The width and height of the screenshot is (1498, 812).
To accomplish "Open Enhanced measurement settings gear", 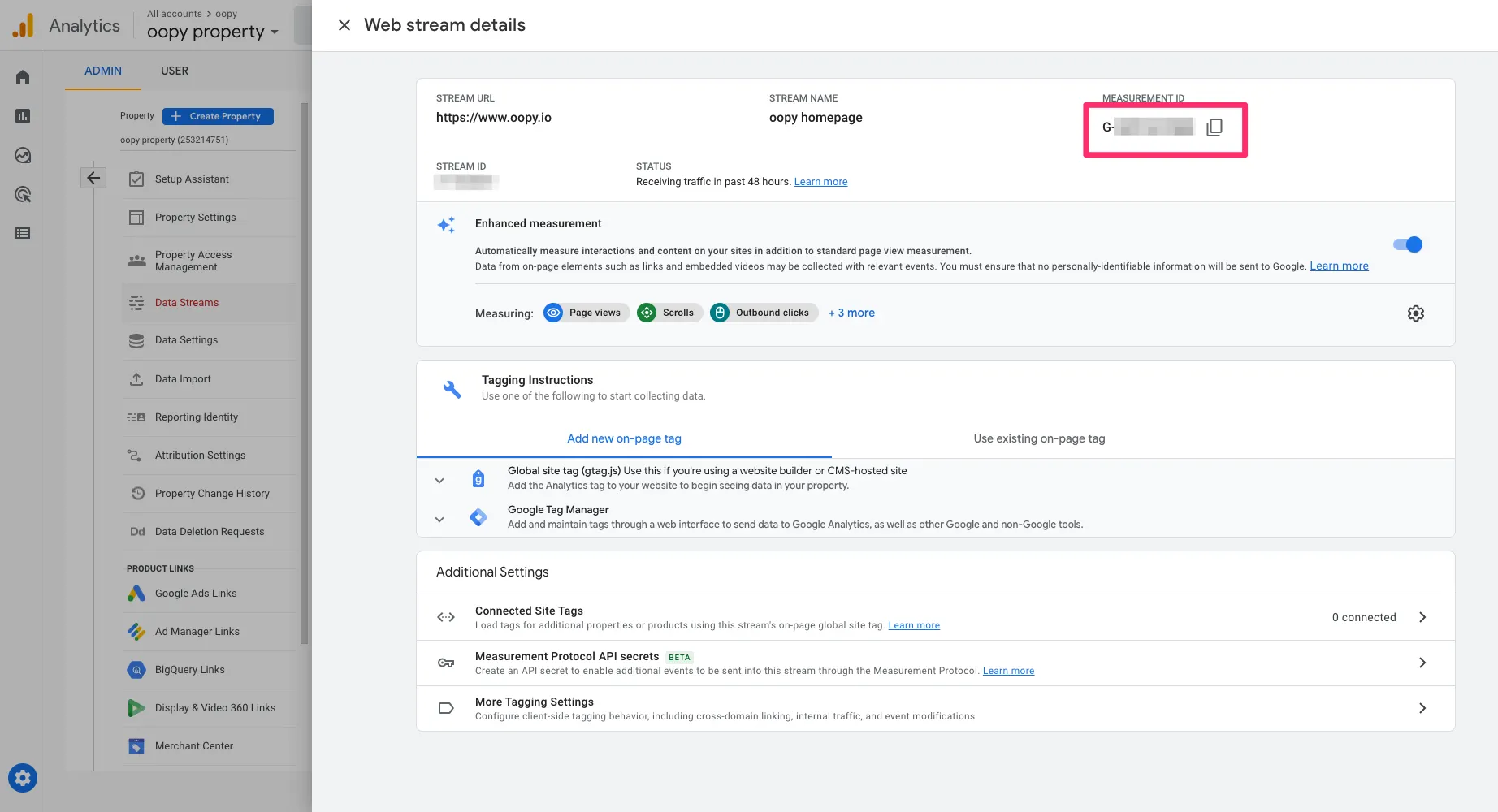I will [1416, 313].
